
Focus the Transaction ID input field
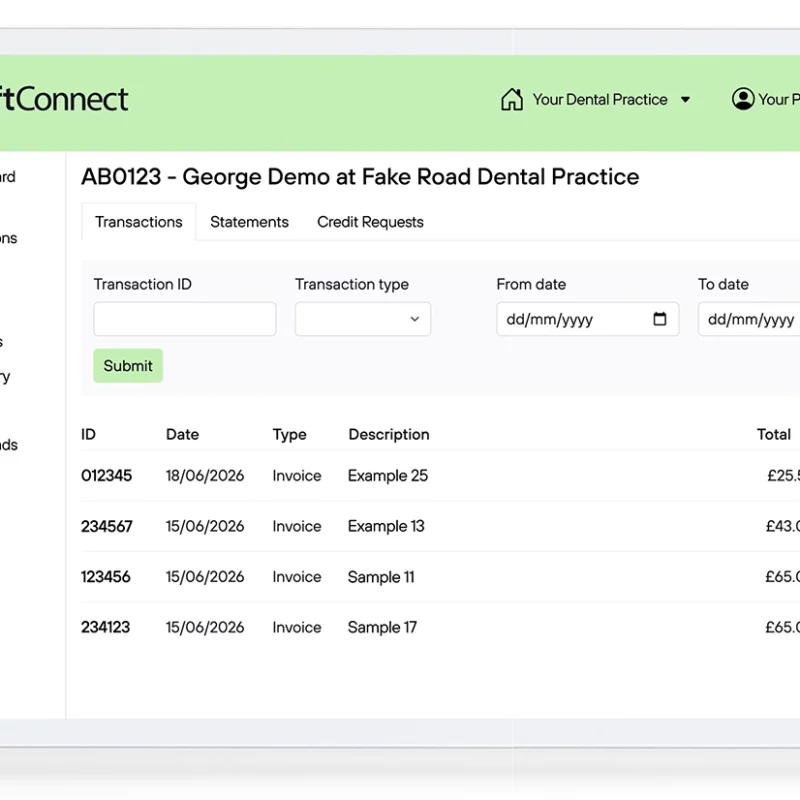[x=185, y=319]
